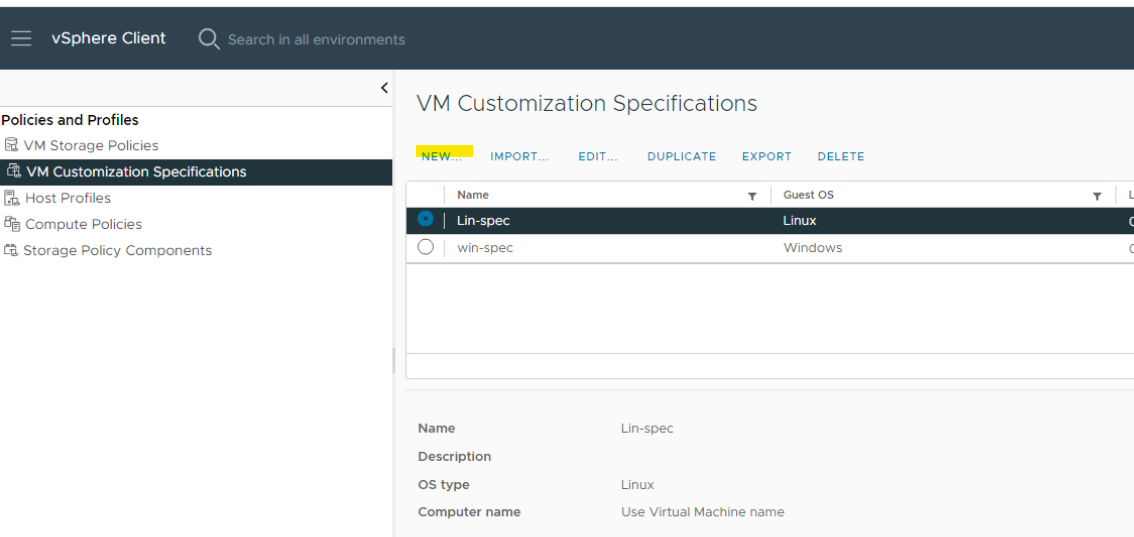Click the VM Storage Policies icon
The width and height of the screenshot is (1134, 537).
tap(11, 145)
